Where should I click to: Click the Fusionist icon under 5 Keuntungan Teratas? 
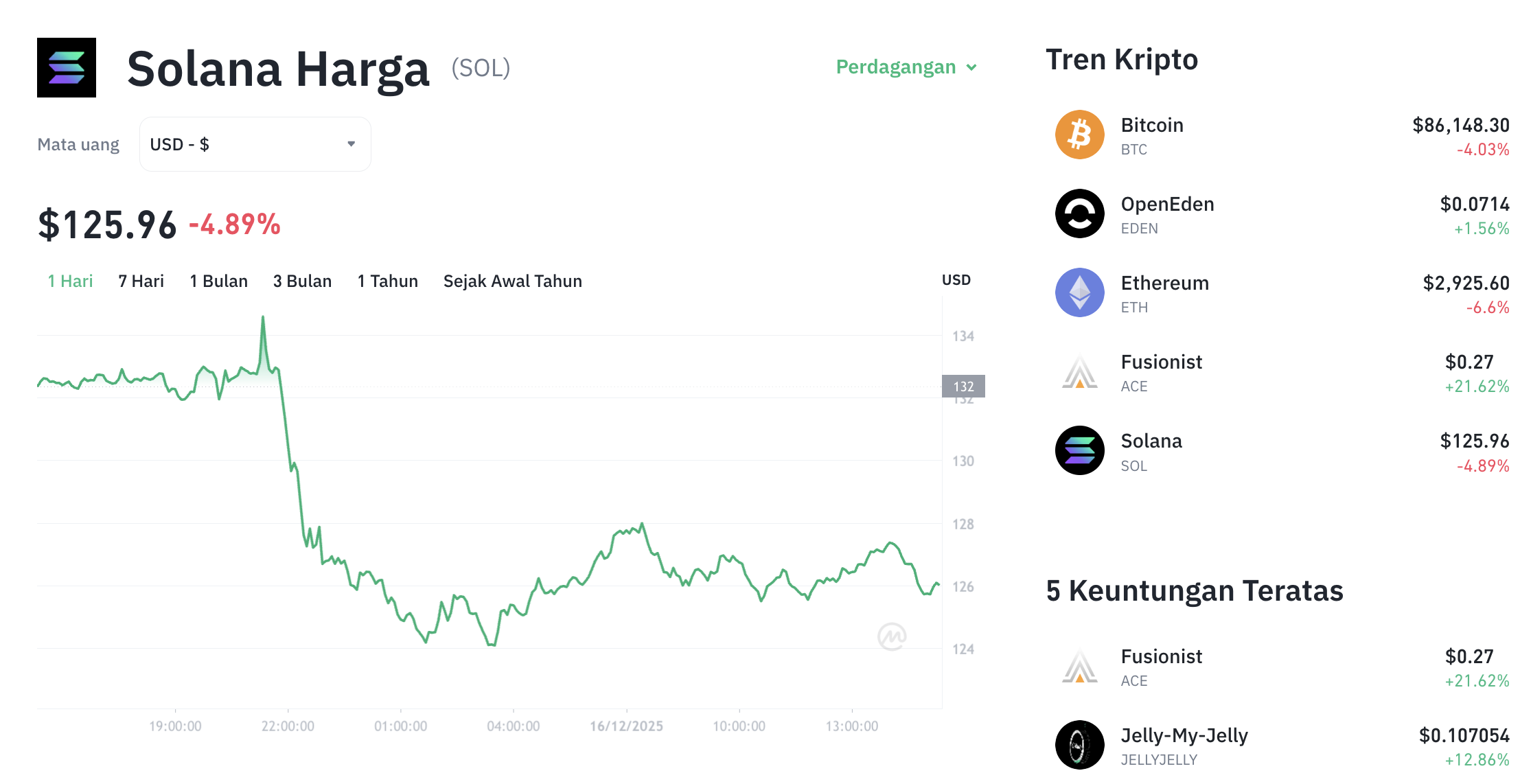click(1079, 667)
